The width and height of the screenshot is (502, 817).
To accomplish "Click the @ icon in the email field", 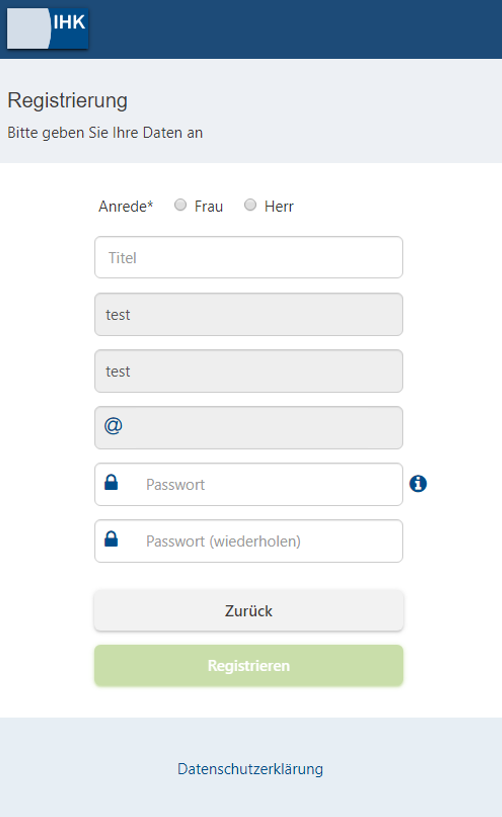I will click(x=113, y=426).
